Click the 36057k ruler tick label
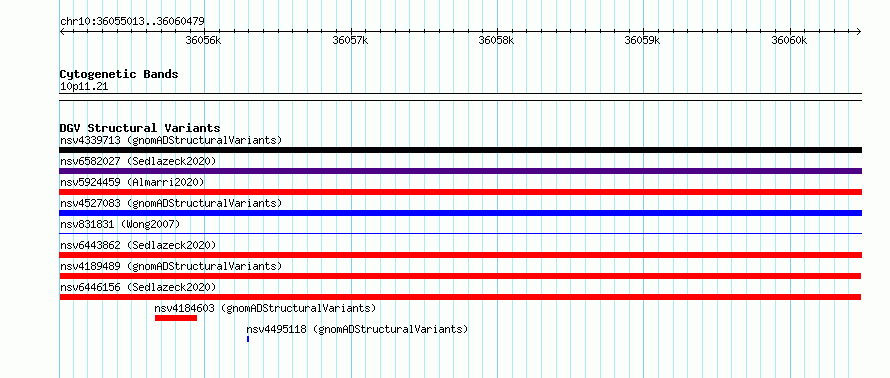The height and width of the screenshot is (378, 890). coord(350,40)
